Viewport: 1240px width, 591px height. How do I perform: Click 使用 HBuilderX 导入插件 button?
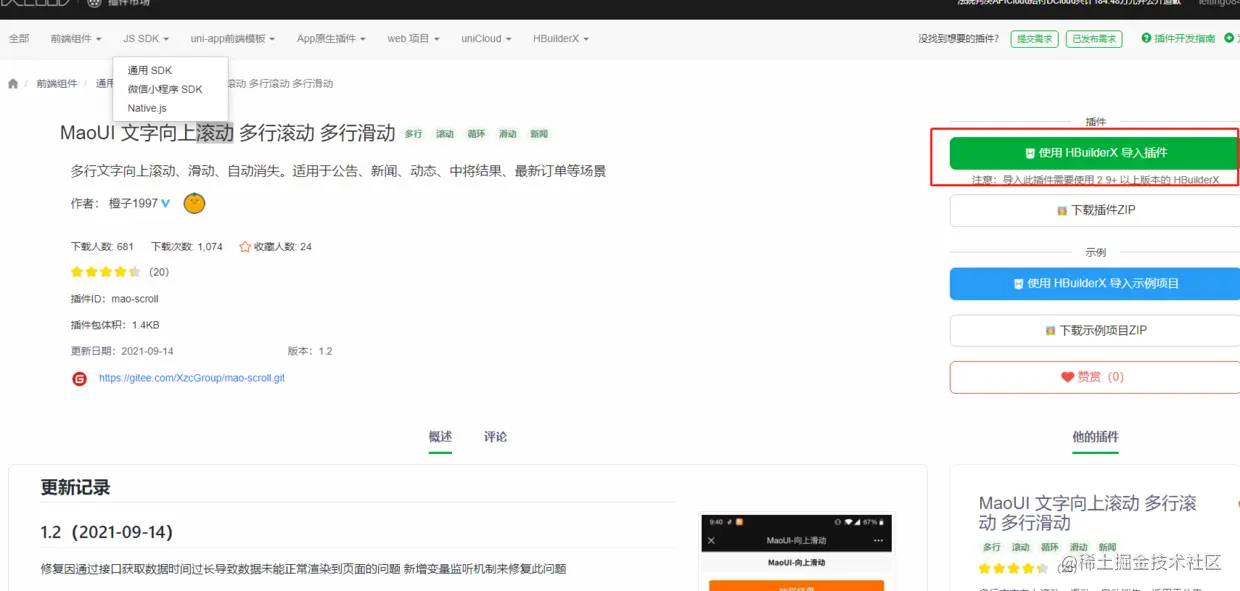coord(1095,153)
